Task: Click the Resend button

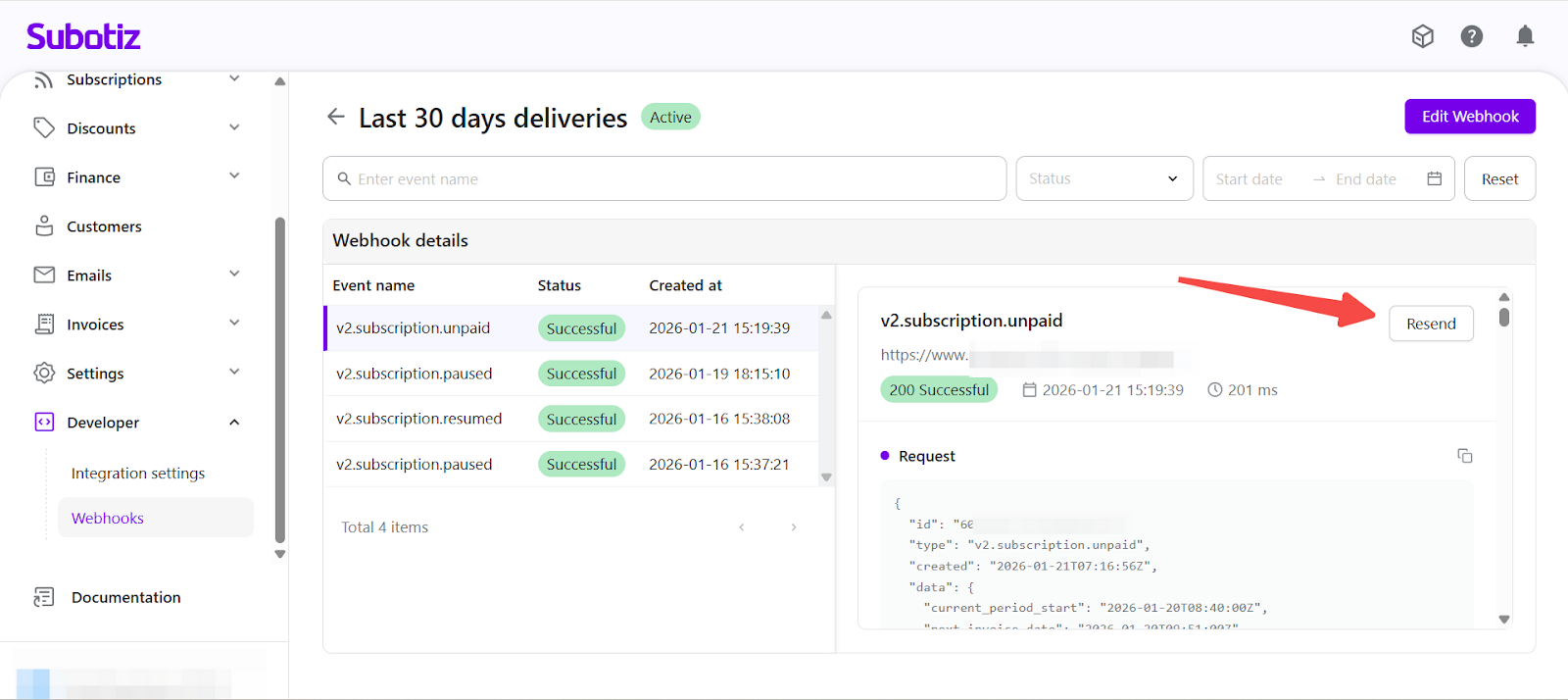Action: click(x=1430, y=324)
